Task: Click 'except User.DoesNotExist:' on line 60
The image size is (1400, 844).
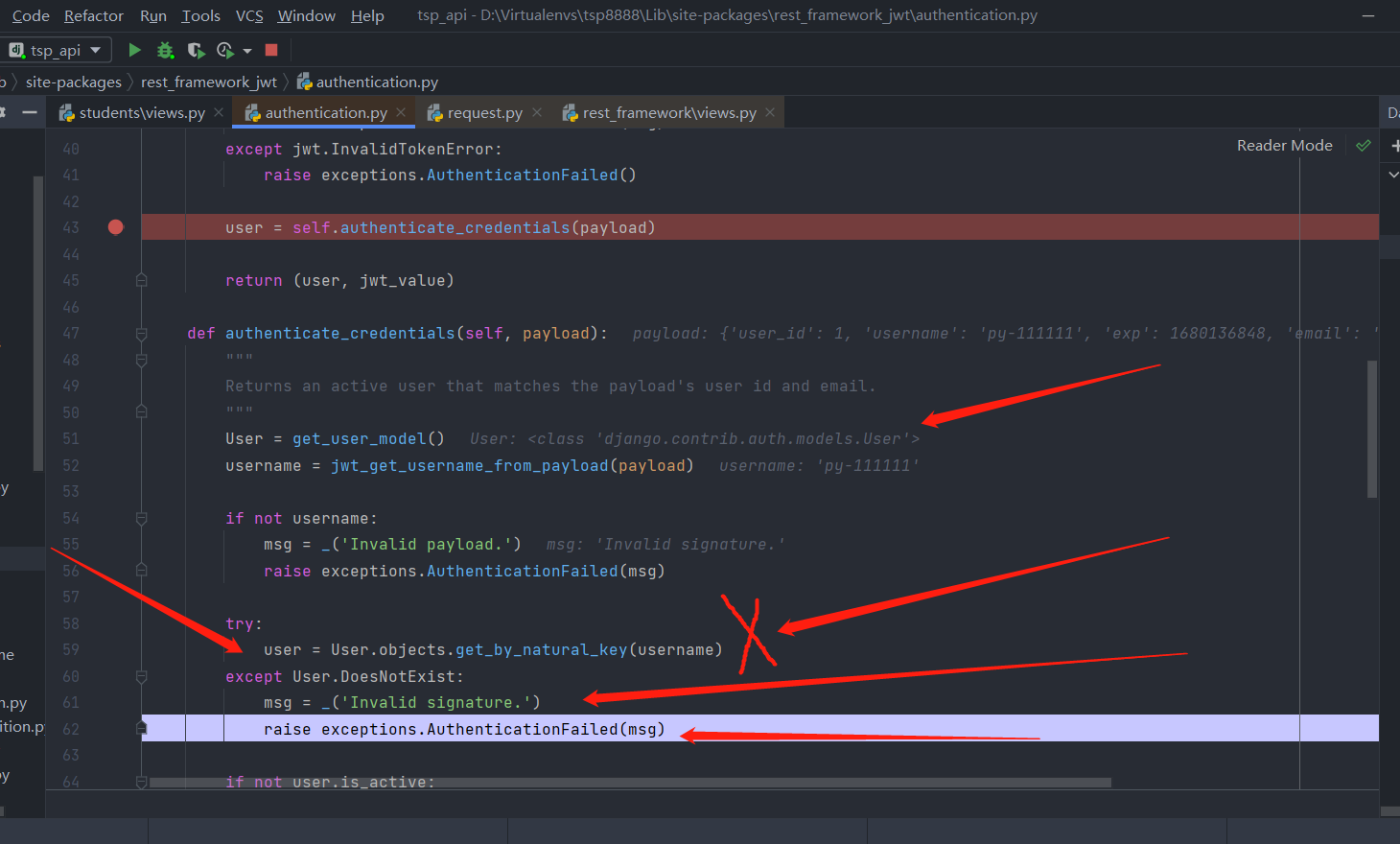Action: pos(345,676)
